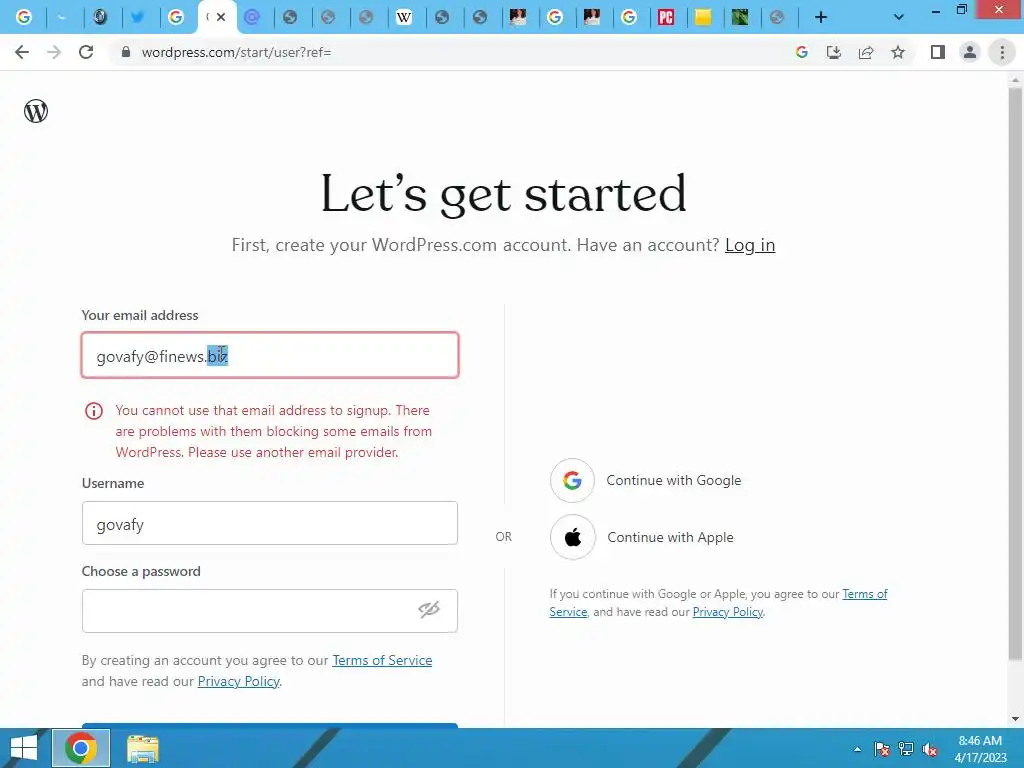
Task: Open the taskbar clock showing 8:46 AM
Action: 980,749
